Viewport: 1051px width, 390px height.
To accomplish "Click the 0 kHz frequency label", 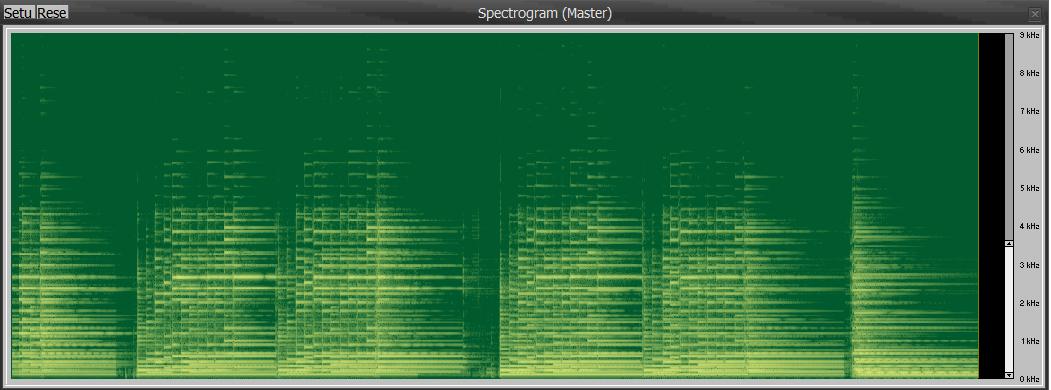I will 1029,379.
